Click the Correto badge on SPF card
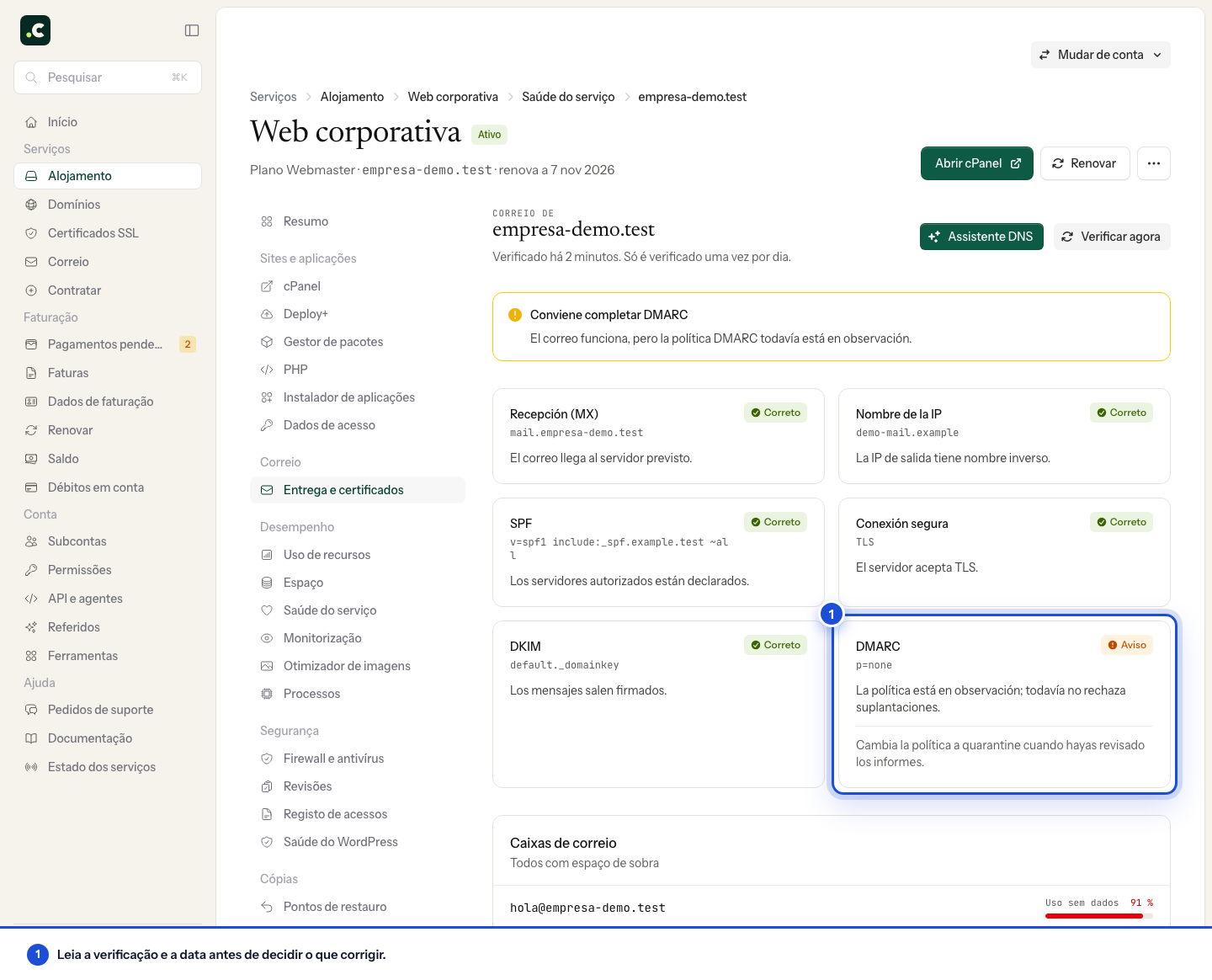Screen dimensions: 1212x980 tap(775, 522)
